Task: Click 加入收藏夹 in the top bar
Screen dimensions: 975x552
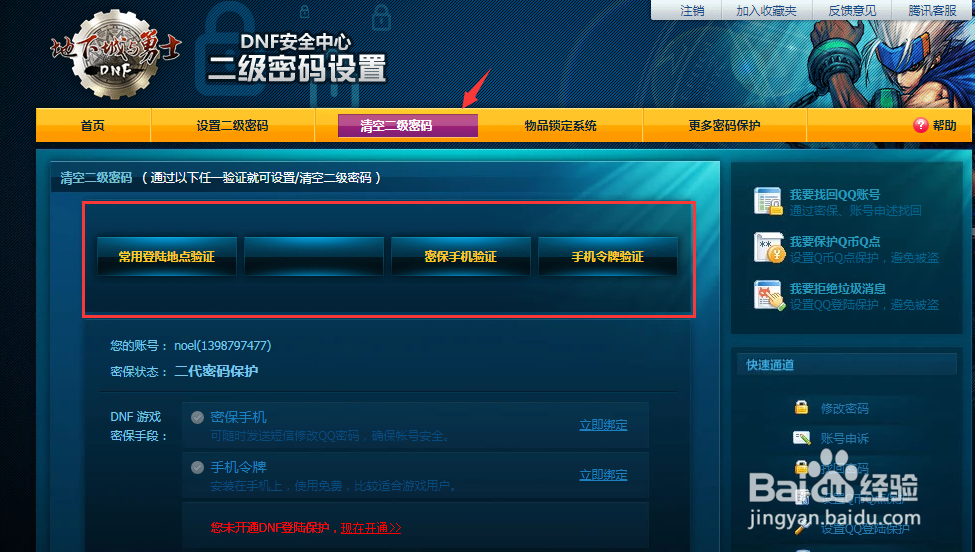Action: pos(766,11)
